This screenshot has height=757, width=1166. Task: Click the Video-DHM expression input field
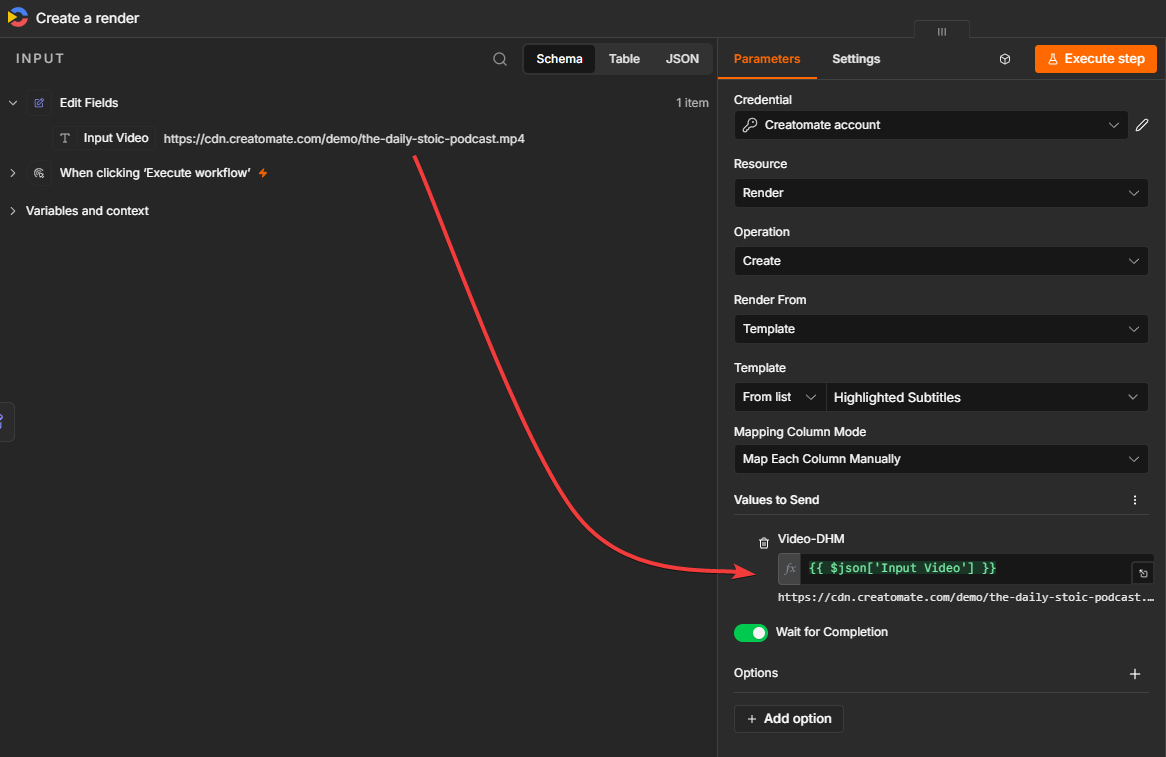[x=966, y=568]
